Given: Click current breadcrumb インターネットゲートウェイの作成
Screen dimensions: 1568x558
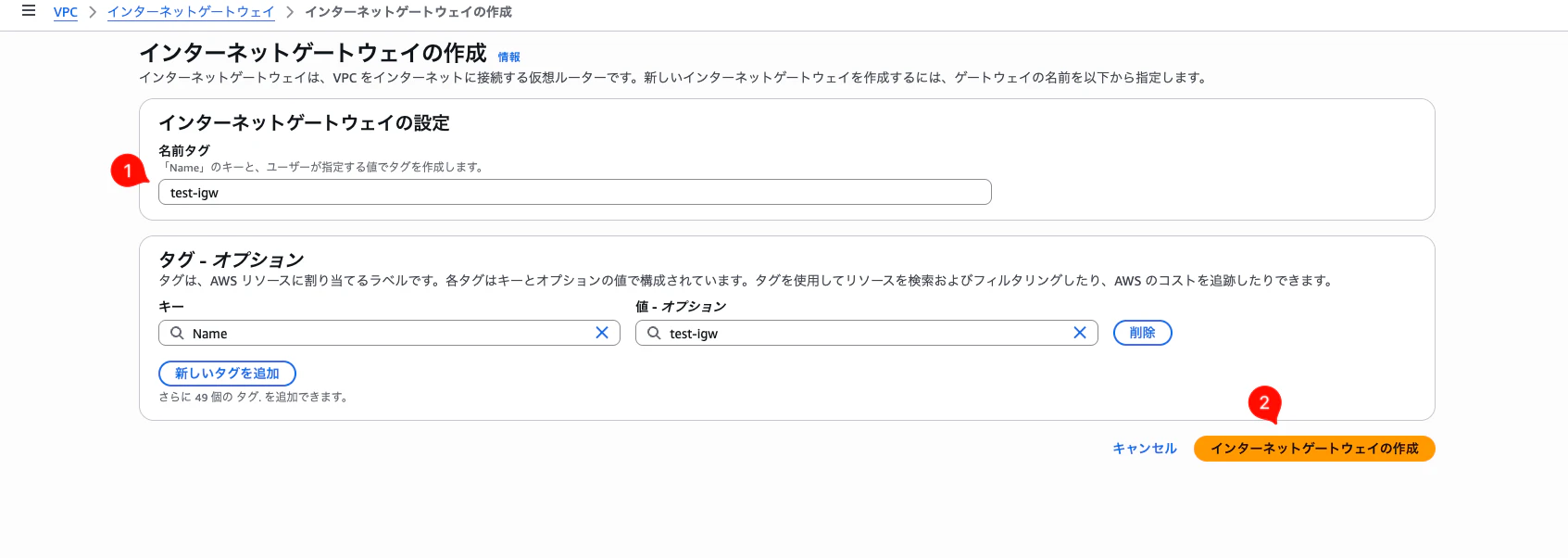Looking at the screenshot, I should (408, 12).
